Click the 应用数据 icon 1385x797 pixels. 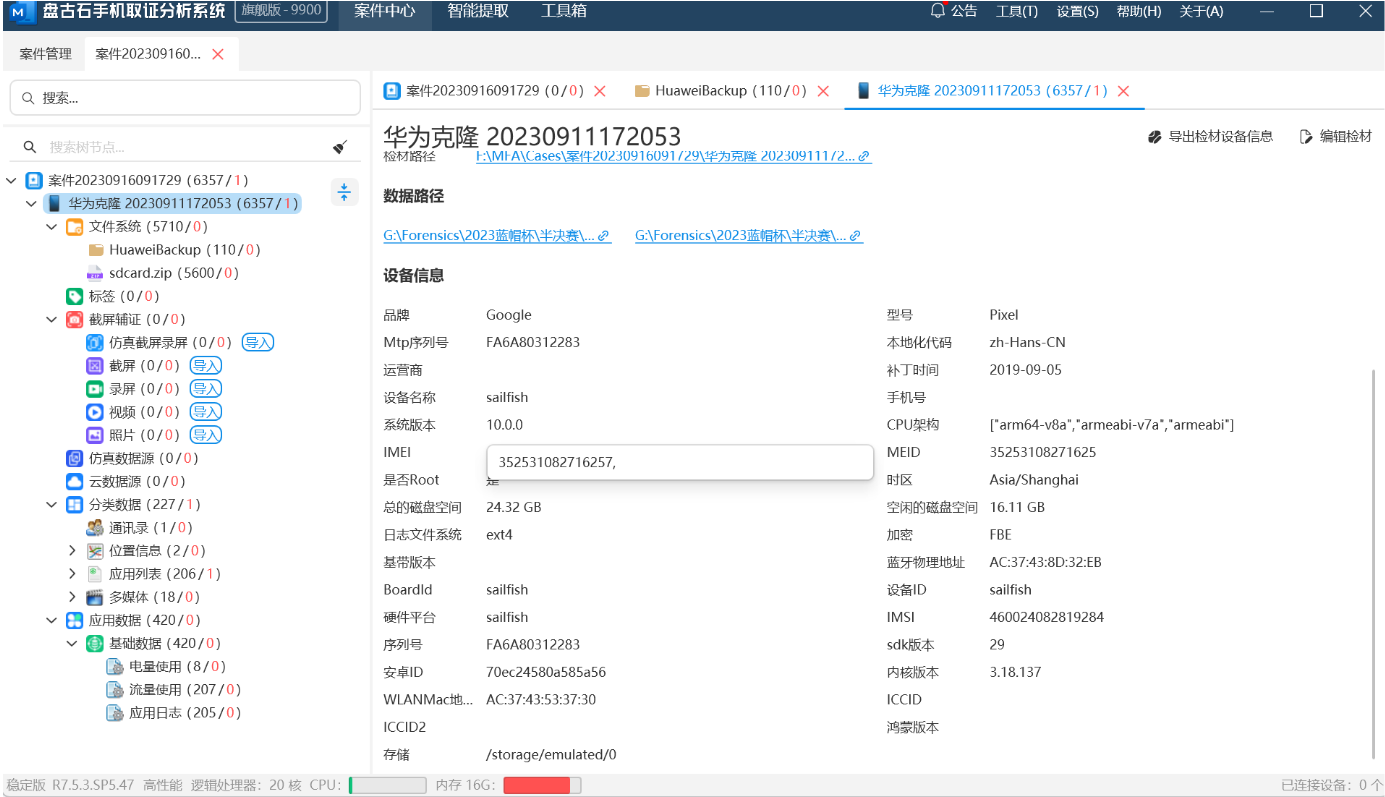74,620
